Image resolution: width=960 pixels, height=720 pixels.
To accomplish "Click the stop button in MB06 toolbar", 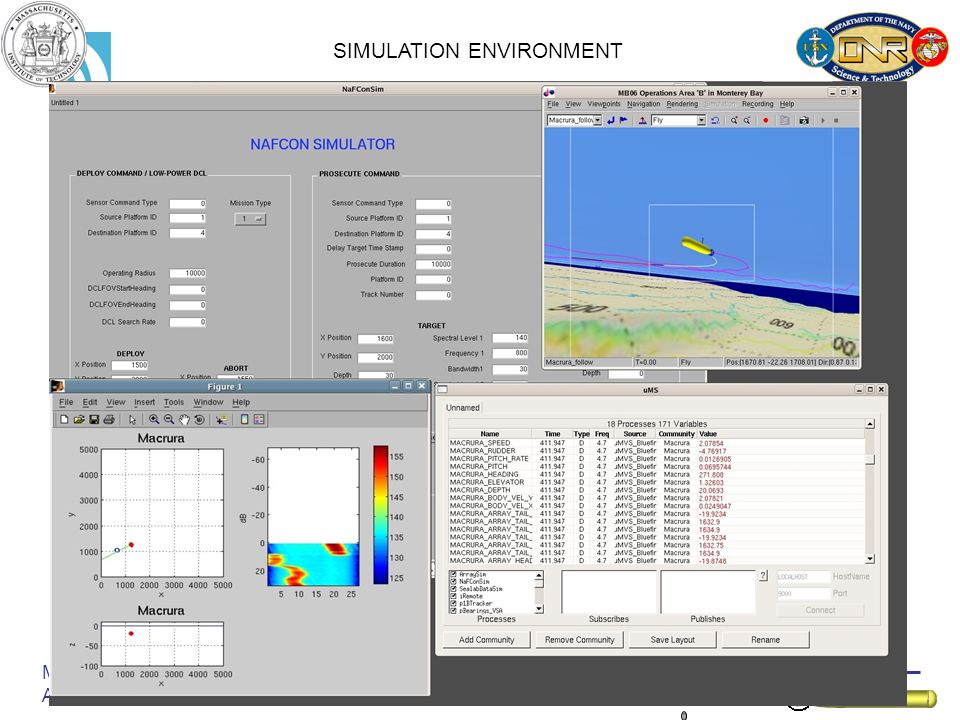I will (x=836, y=121).
